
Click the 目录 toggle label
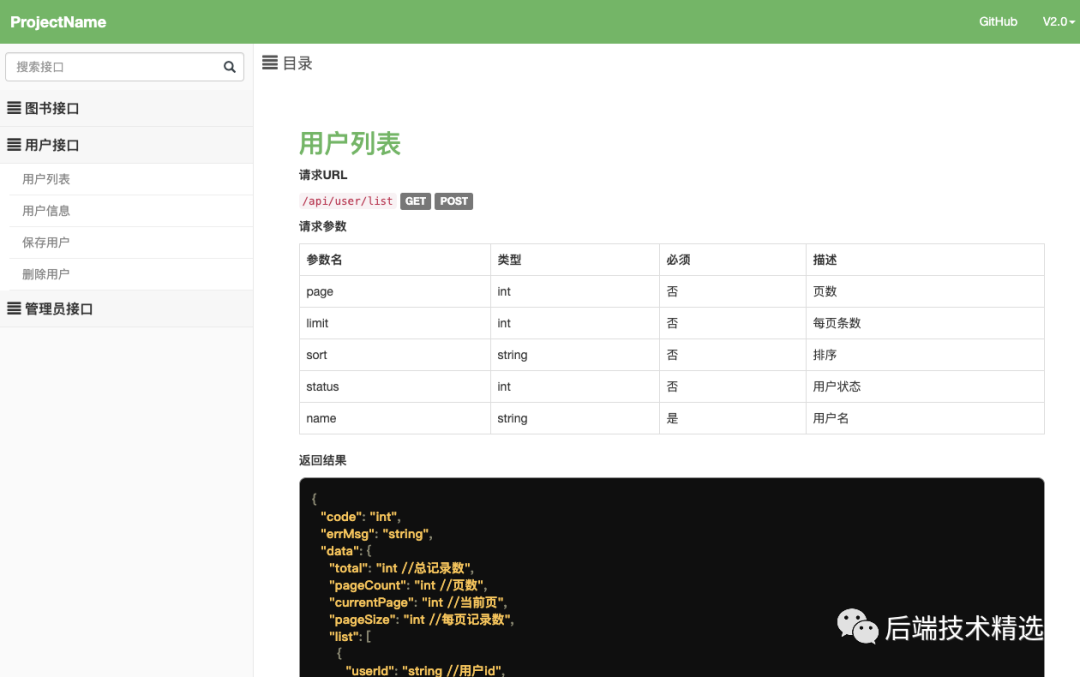click(x=298, y=63)
